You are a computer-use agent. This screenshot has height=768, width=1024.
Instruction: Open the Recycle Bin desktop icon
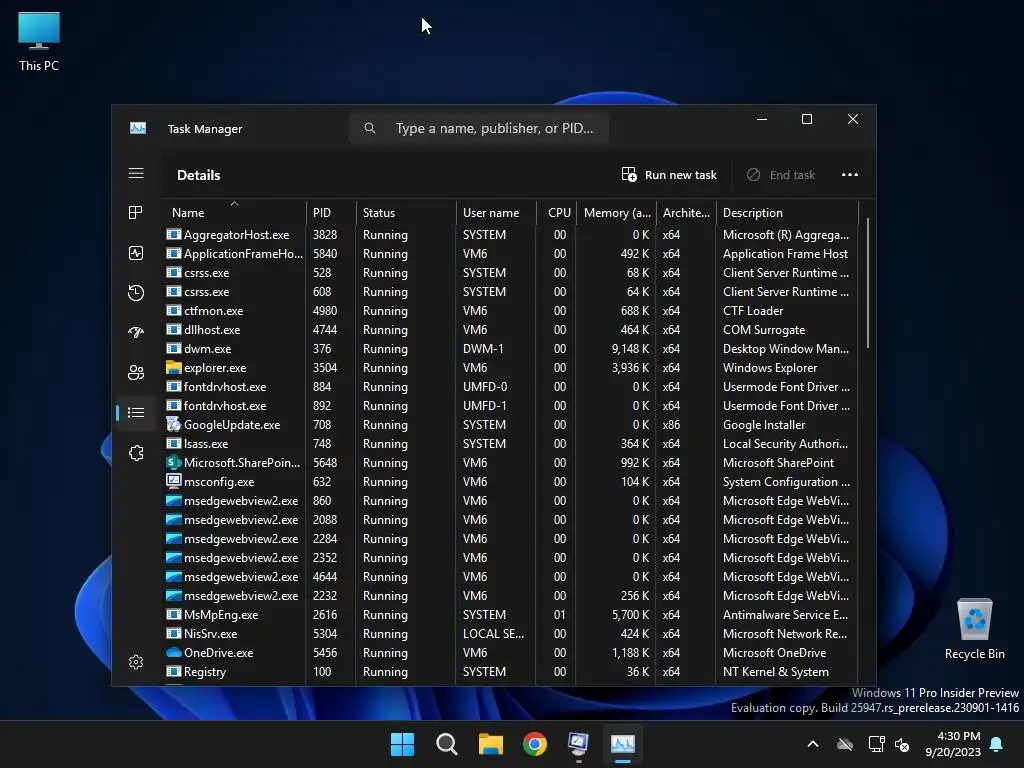[x=974, y=629]
